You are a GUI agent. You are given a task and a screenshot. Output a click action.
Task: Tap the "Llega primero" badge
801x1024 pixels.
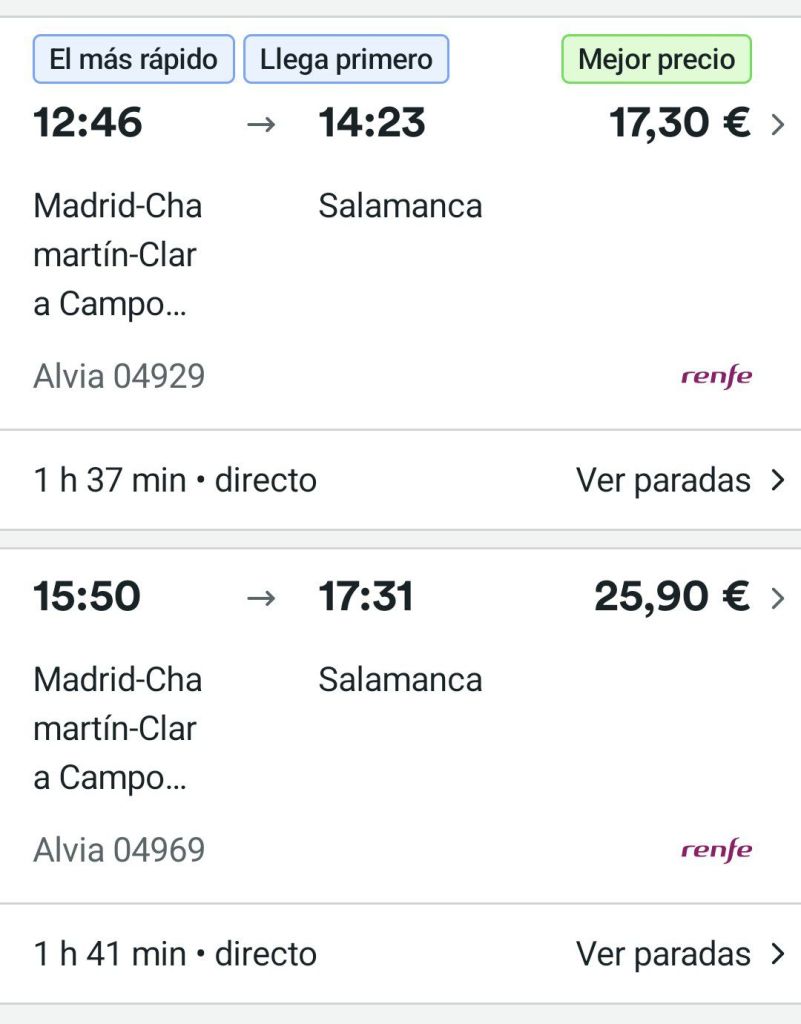[x=346, y=59]
